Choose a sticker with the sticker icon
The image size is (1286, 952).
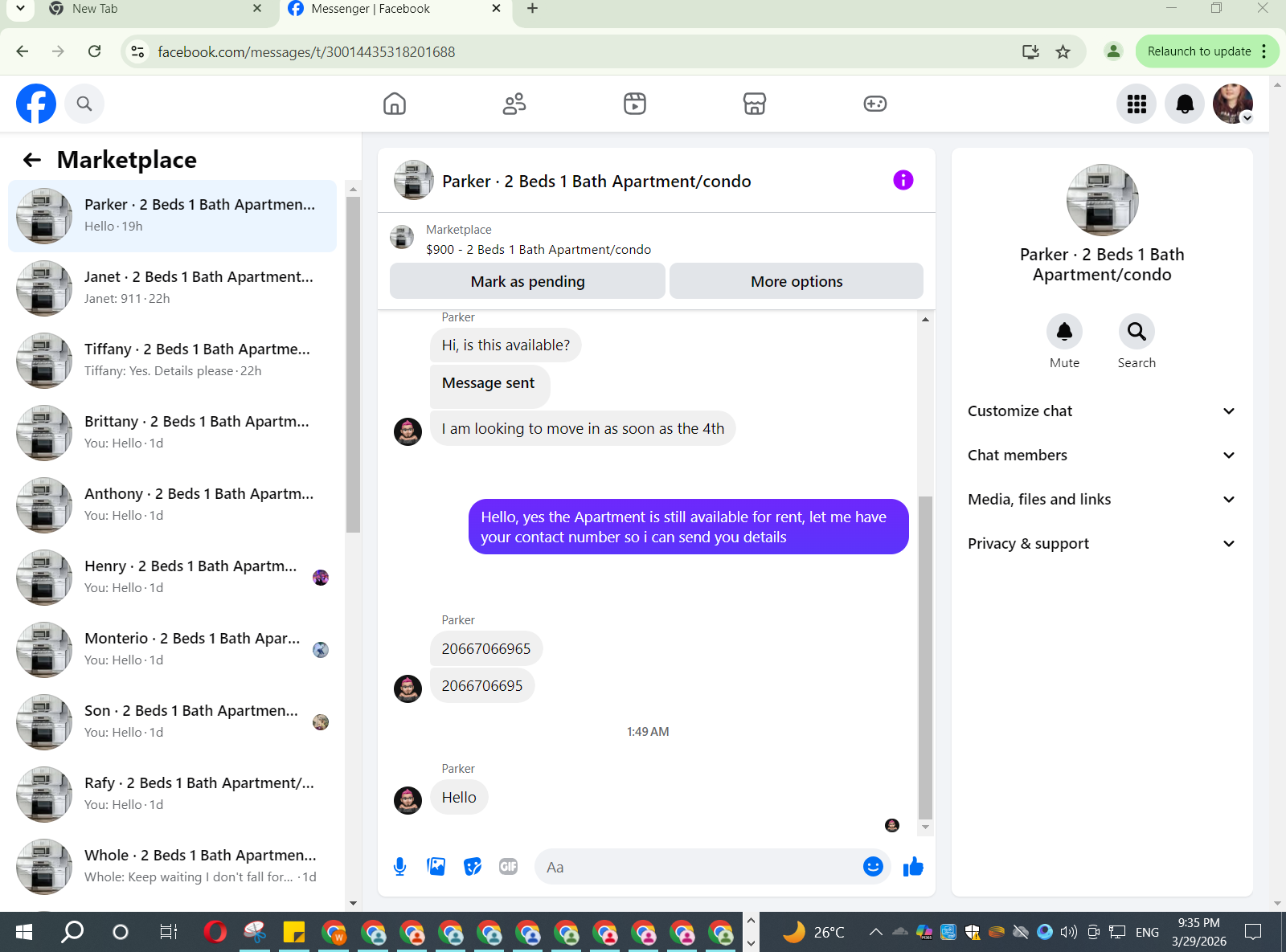[x=473, y=867]
